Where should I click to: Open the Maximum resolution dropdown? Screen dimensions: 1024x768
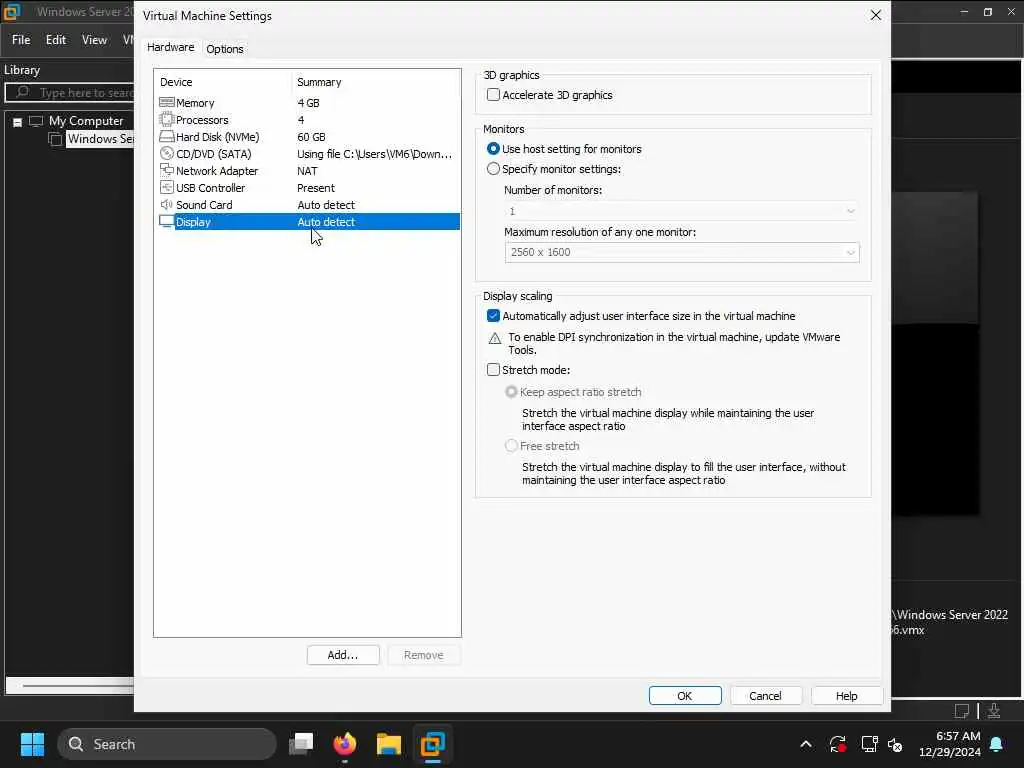tap(682, 252)
